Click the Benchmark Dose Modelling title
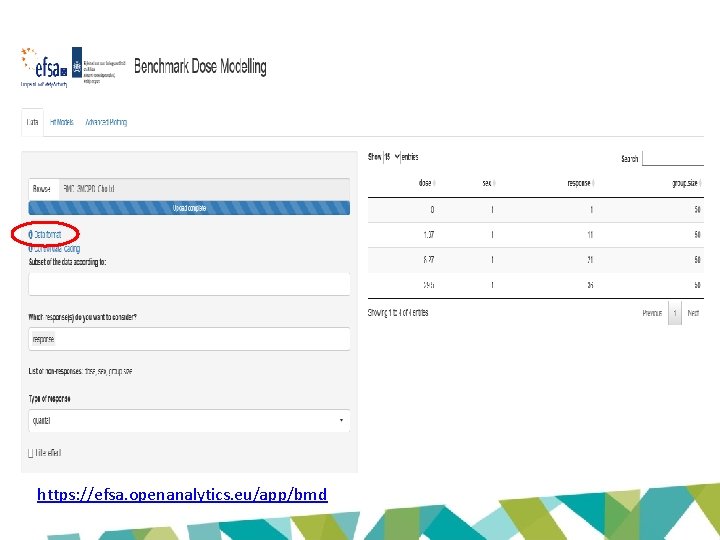 click(x=200, y=67)
